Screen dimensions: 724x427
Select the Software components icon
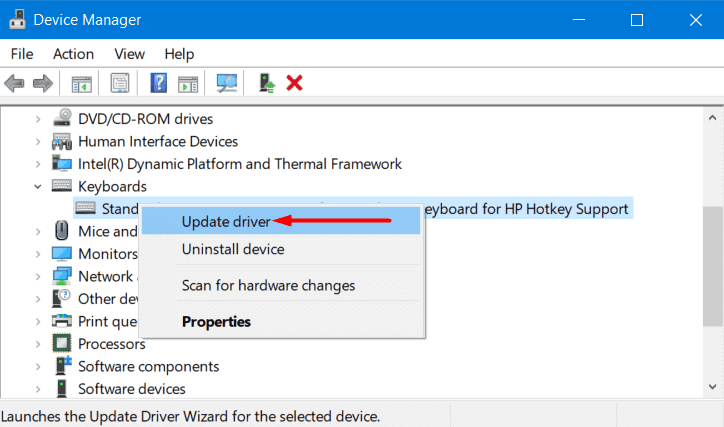63,366
